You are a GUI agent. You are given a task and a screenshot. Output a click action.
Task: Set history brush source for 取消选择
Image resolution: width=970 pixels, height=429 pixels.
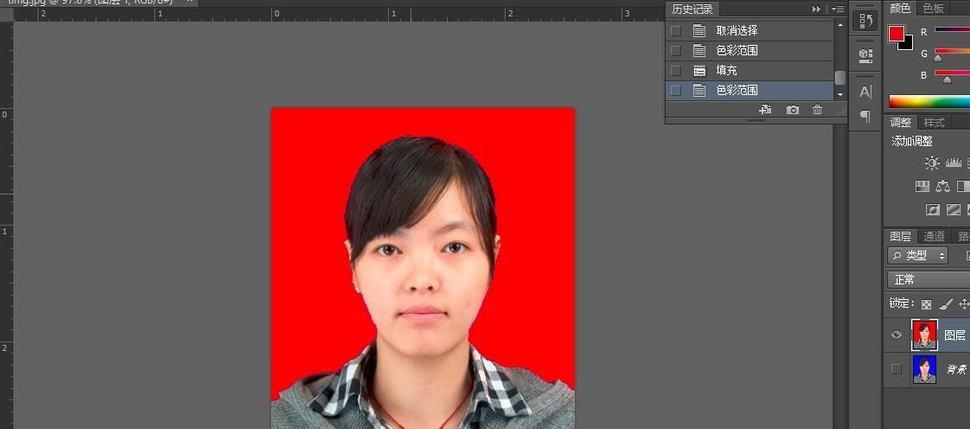[x=676, y=30]
